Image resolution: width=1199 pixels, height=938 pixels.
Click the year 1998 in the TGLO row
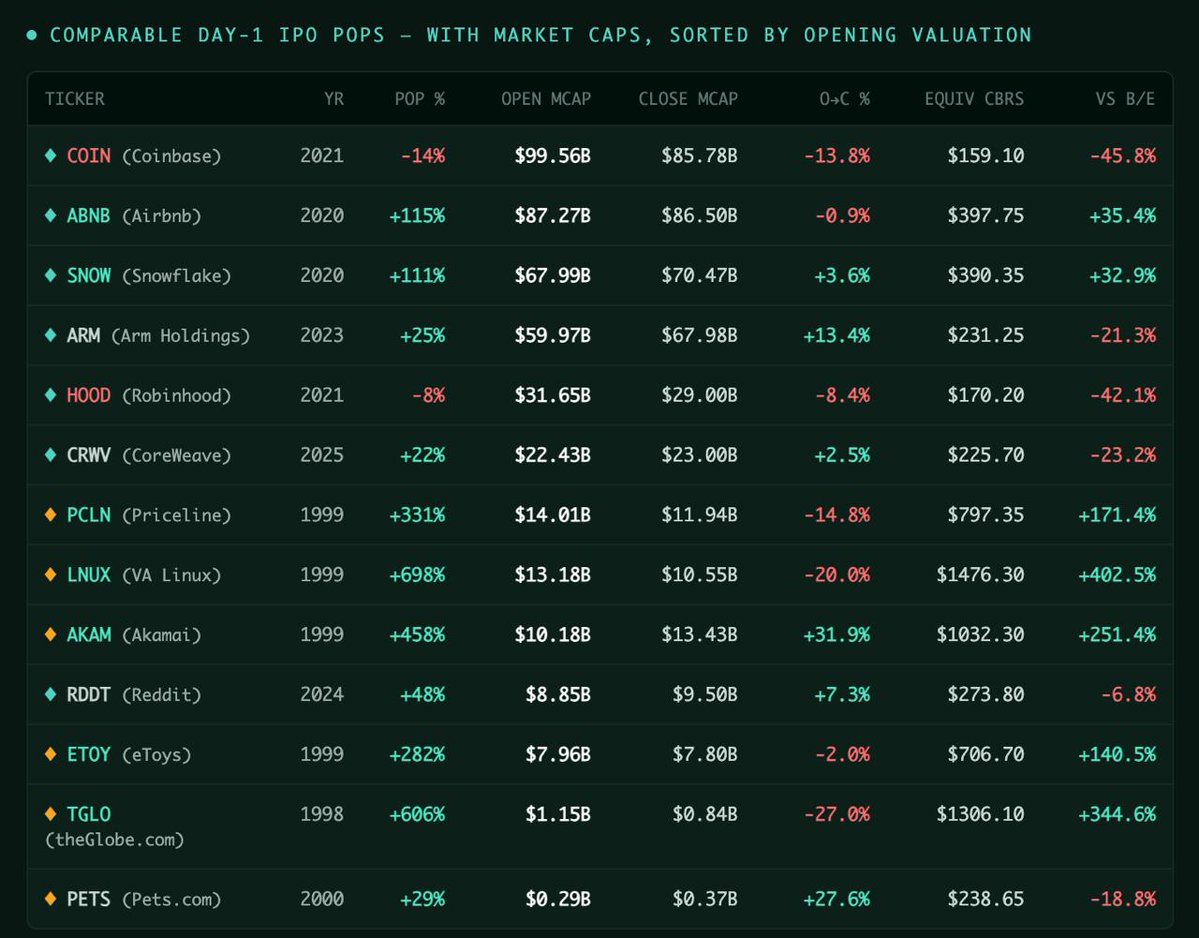[322, 813]
